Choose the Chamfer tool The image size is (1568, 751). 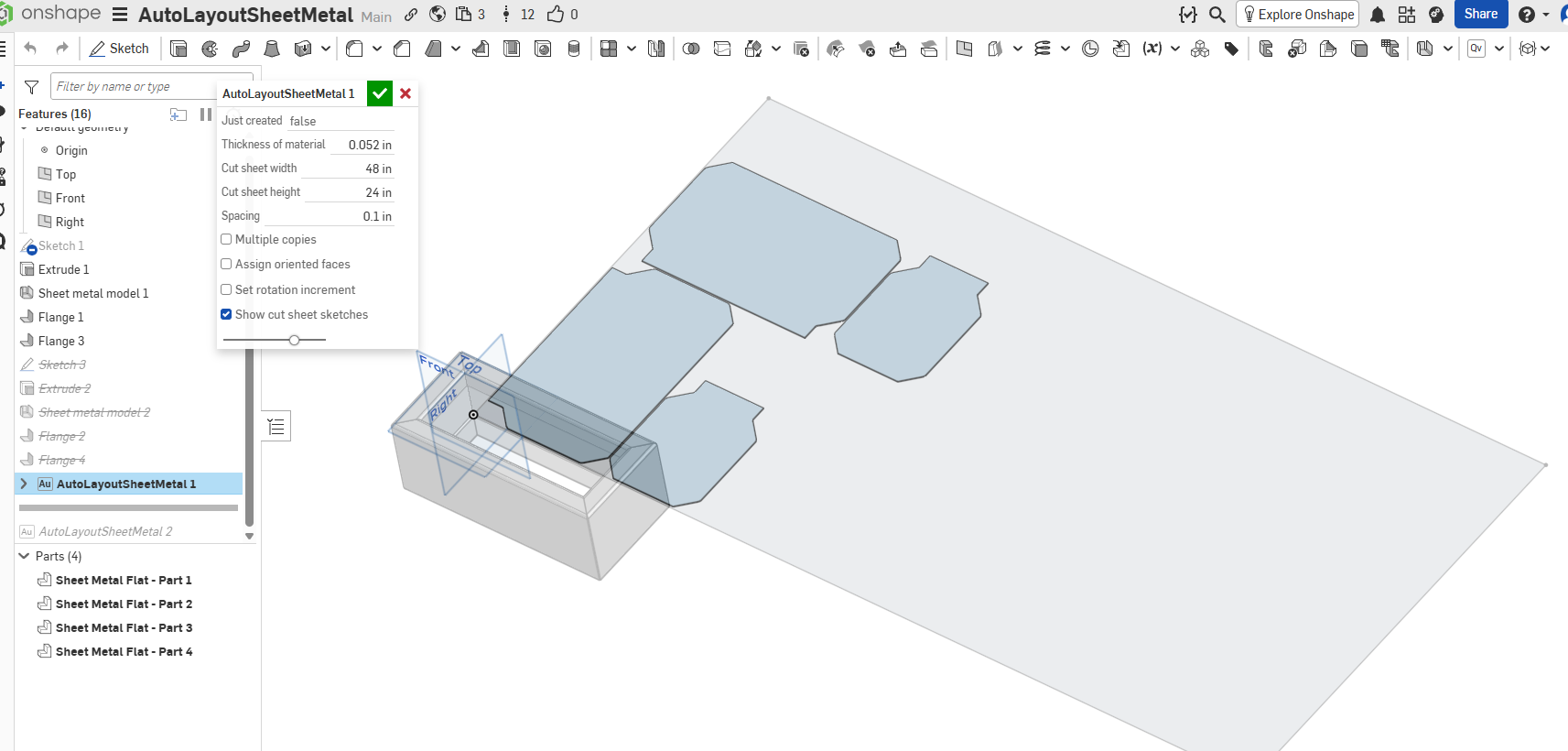pyautogui.click(x=402, y=49)
